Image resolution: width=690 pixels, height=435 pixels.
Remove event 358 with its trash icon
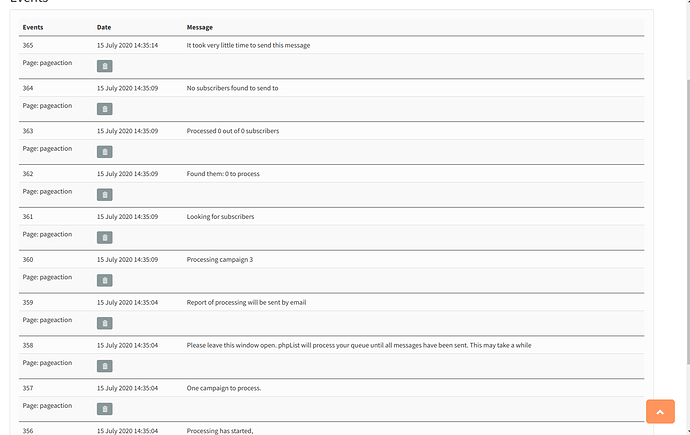tap(104, 366)
